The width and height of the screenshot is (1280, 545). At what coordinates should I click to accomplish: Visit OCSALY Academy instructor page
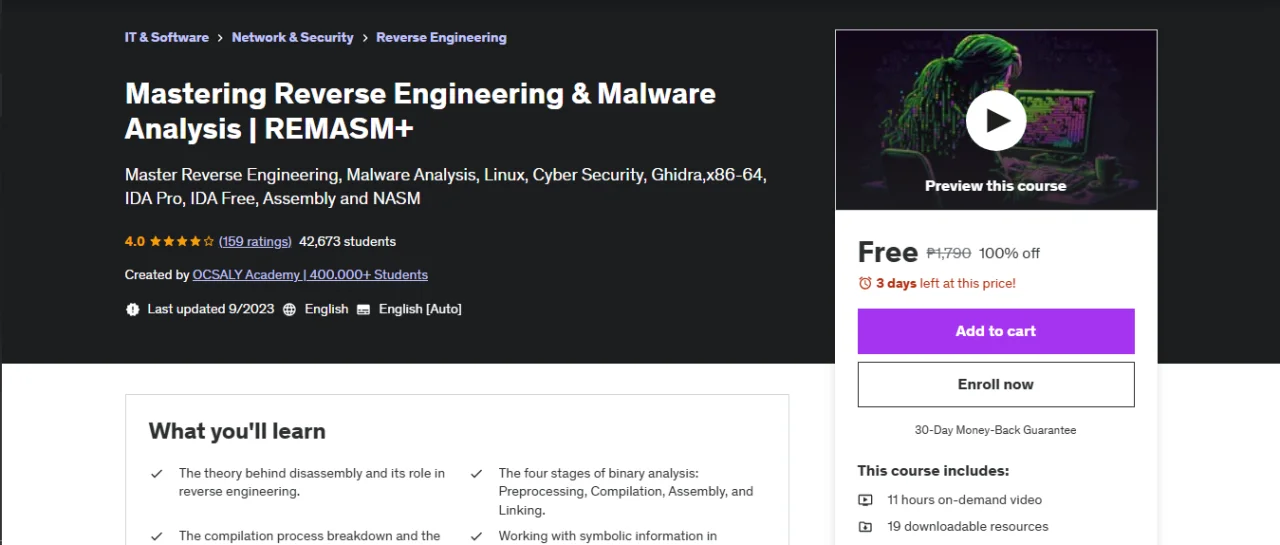(310, 274)
